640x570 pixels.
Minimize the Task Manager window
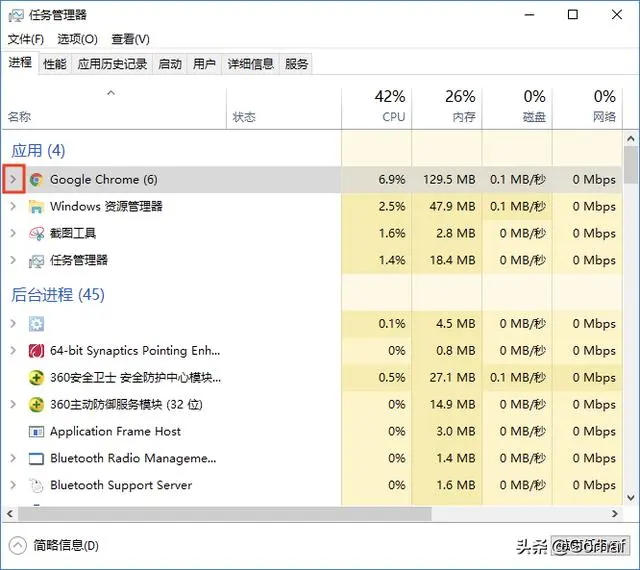[x=529, y=15]
